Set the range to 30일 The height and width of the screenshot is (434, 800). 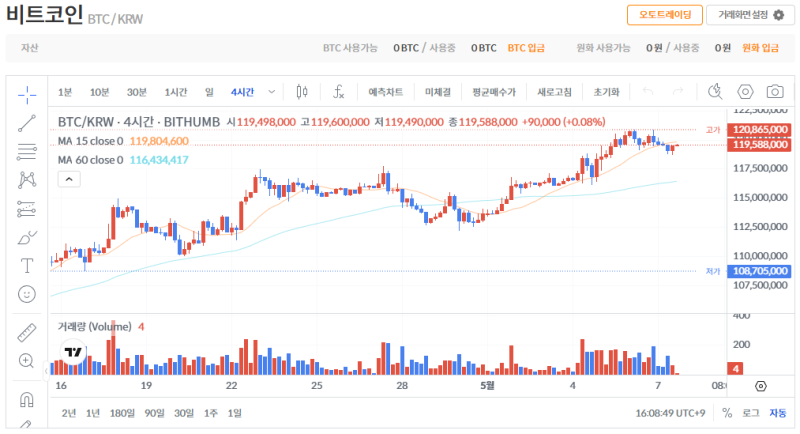click(184, 413)
